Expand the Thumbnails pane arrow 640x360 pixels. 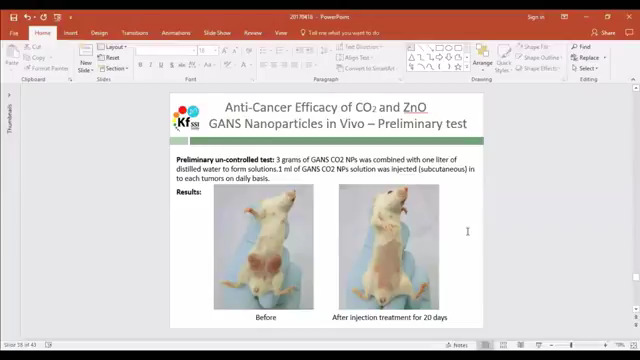tap(9, 95)
